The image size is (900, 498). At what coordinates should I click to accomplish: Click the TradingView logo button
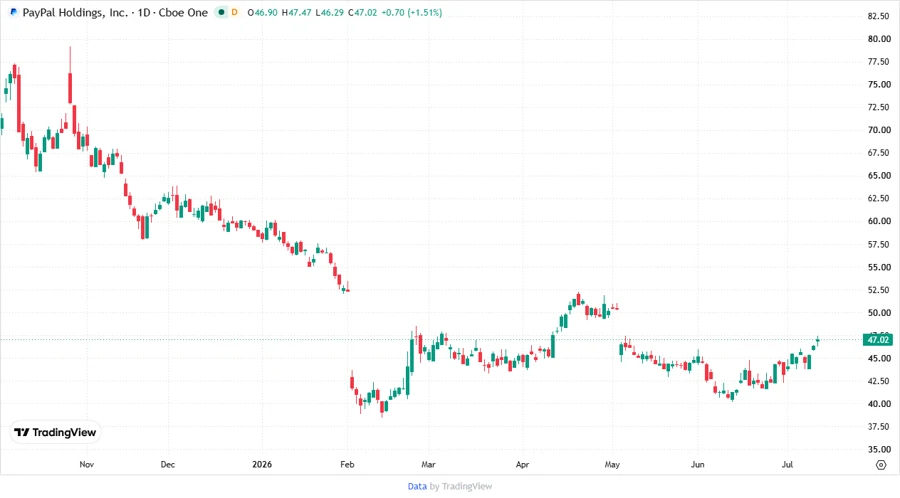[55, 432]
